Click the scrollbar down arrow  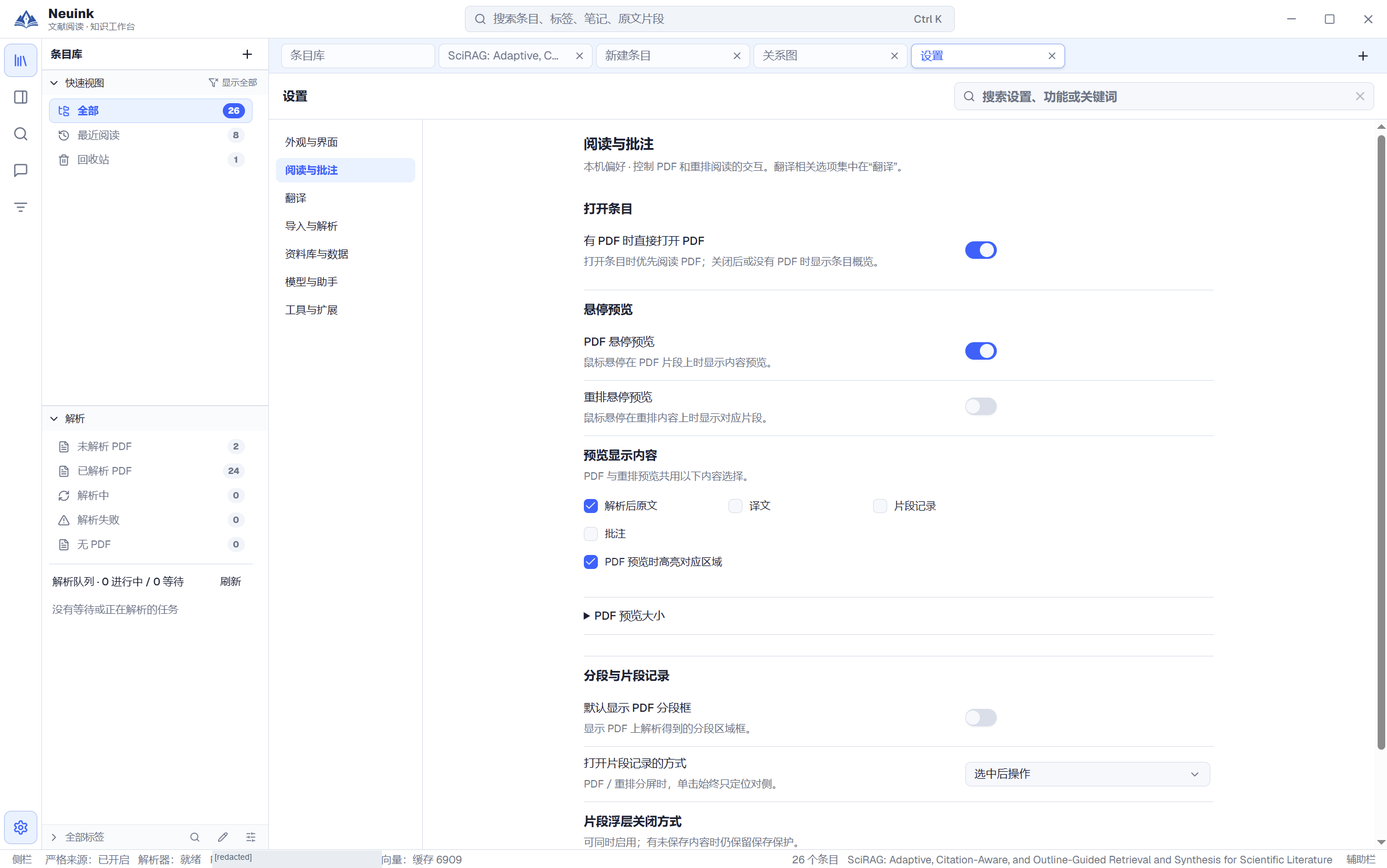pyautogui.click(x=1381, y=842)
